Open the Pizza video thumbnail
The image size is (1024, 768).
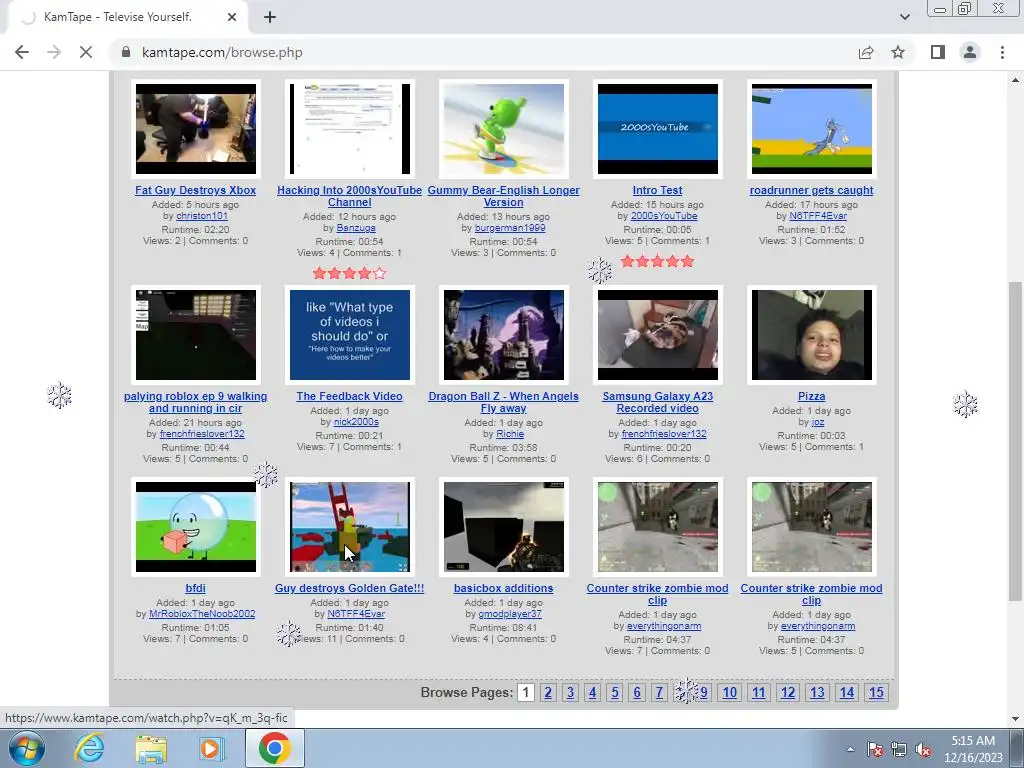click(812, 334)
